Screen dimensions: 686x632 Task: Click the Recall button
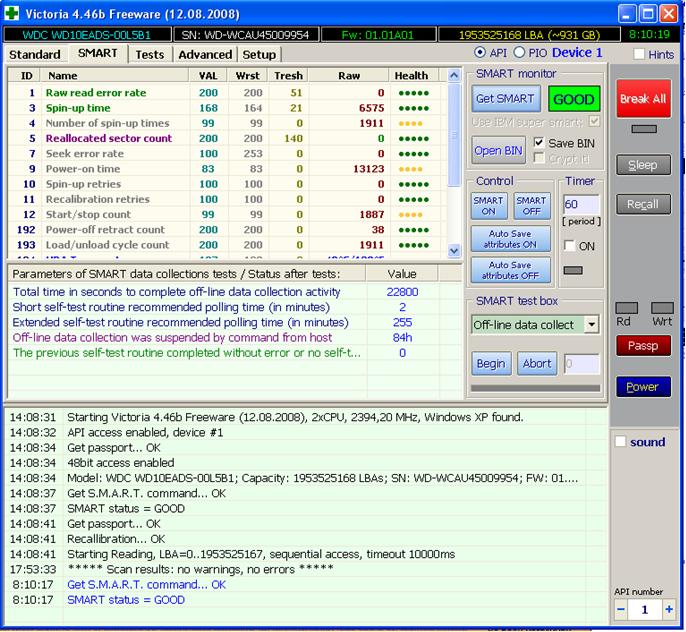coord(643,204)
